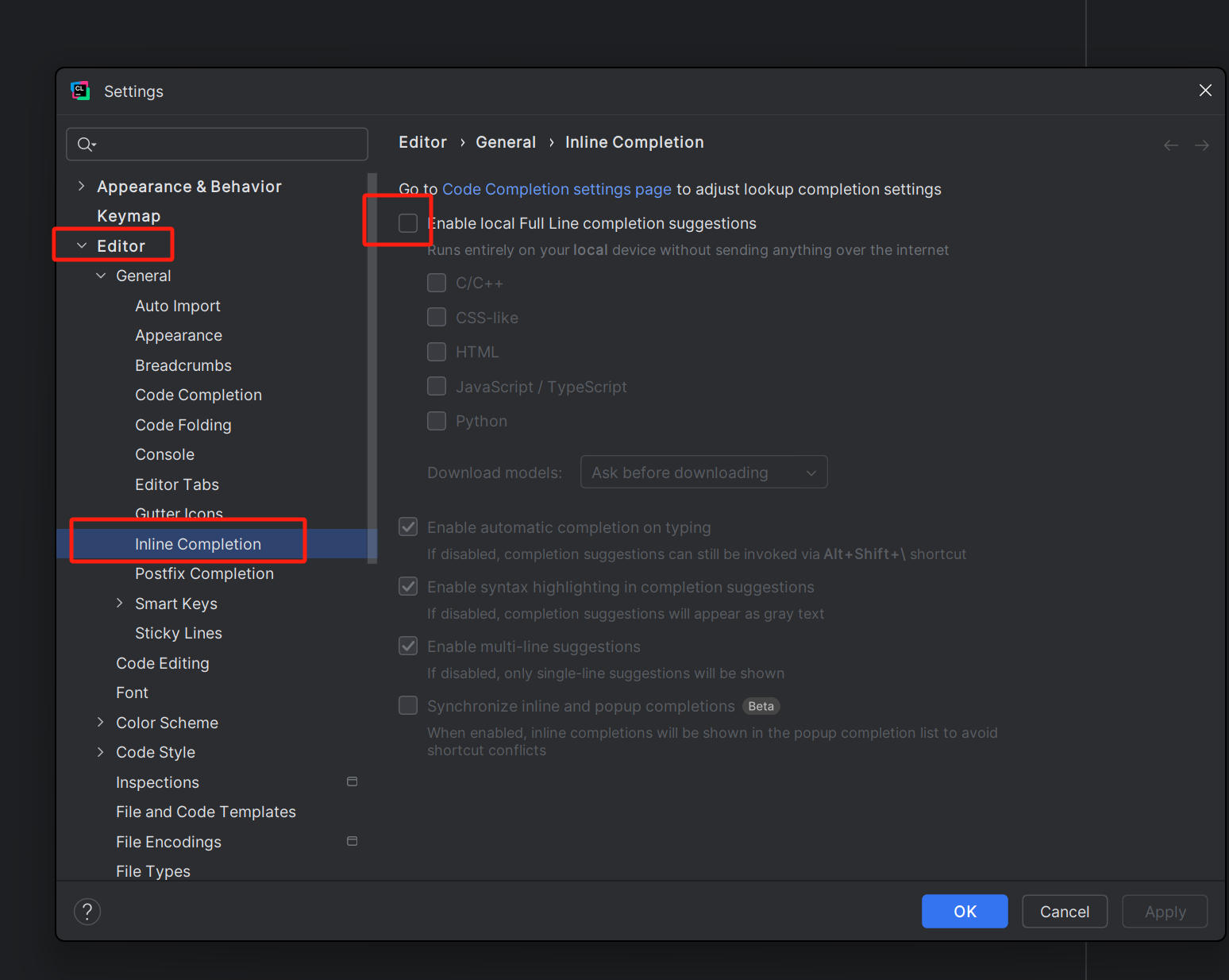Image resolution: width=1229 pixels, height=980 pixels.
Task: Enable local Full Line completion suggestions
Action: coord(408,223)
